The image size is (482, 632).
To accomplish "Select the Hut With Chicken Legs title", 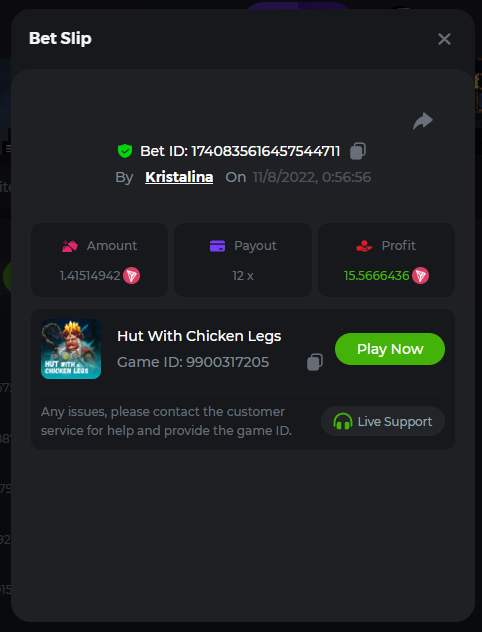I will [x=199, y=336].
